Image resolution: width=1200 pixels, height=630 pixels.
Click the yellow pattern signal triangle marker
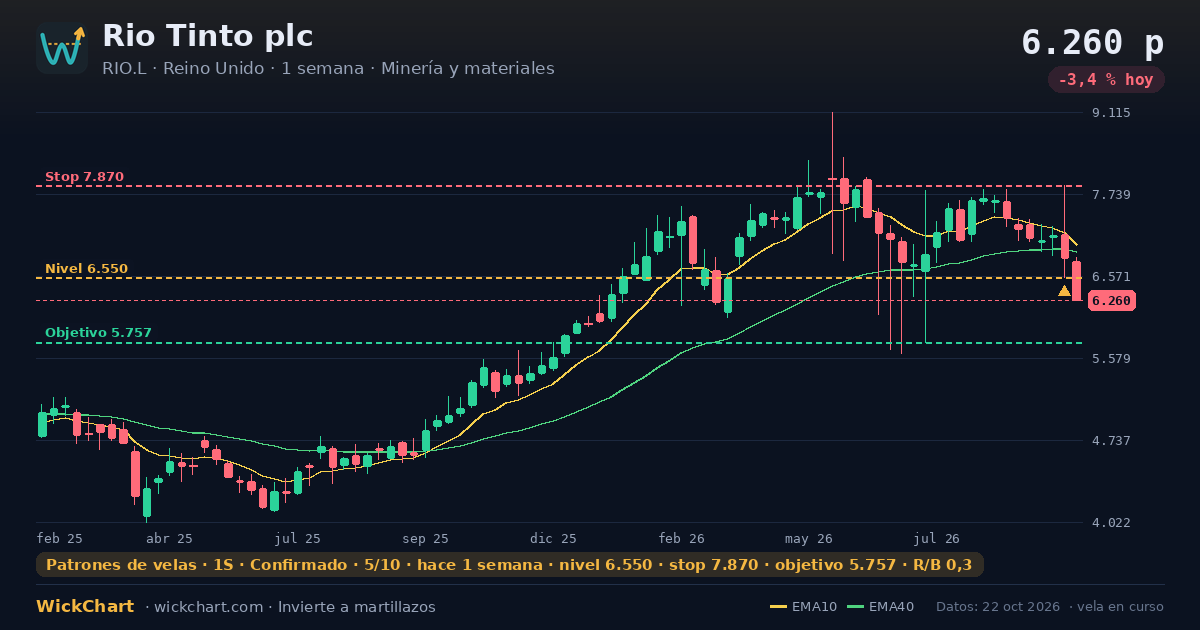tap(1064, 291)
